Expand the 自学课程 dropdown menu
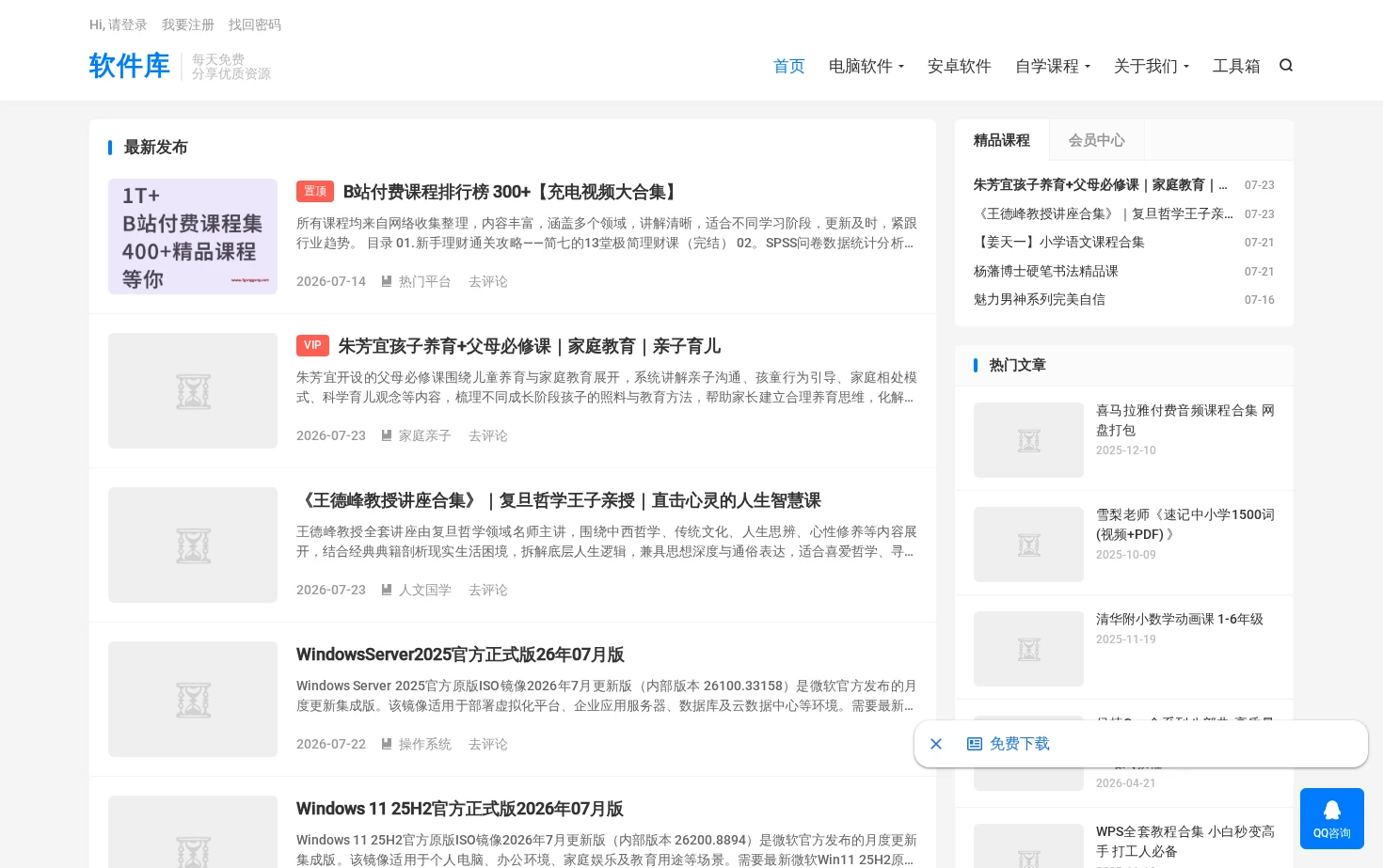Image resolution: width=1383 pixels, height=868 pixels. coord(1053,66)
